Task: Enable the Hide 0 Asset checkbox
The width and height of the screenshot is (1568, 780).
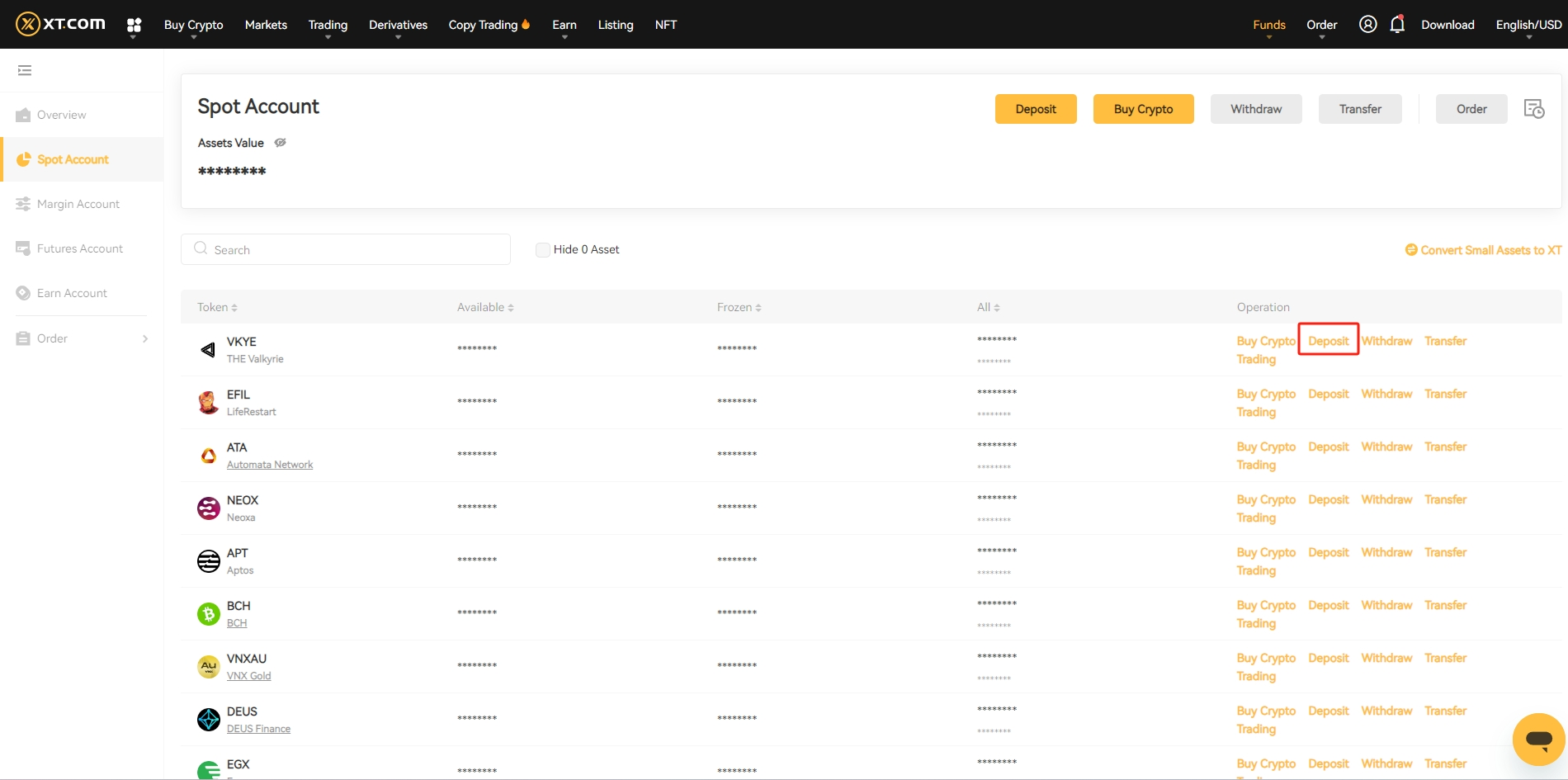Action: 543,249
